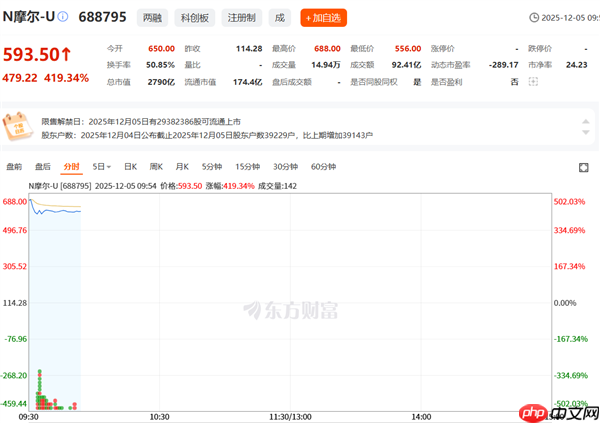Screen dimensions: 600x423
Task: Click the clock icon next to the date
Action: pos(534,18)
